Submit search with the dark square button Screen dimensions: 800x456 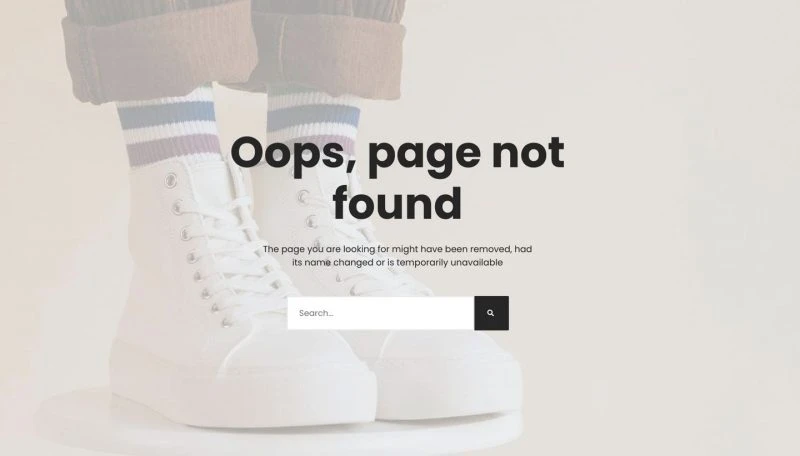click(491, 313)
